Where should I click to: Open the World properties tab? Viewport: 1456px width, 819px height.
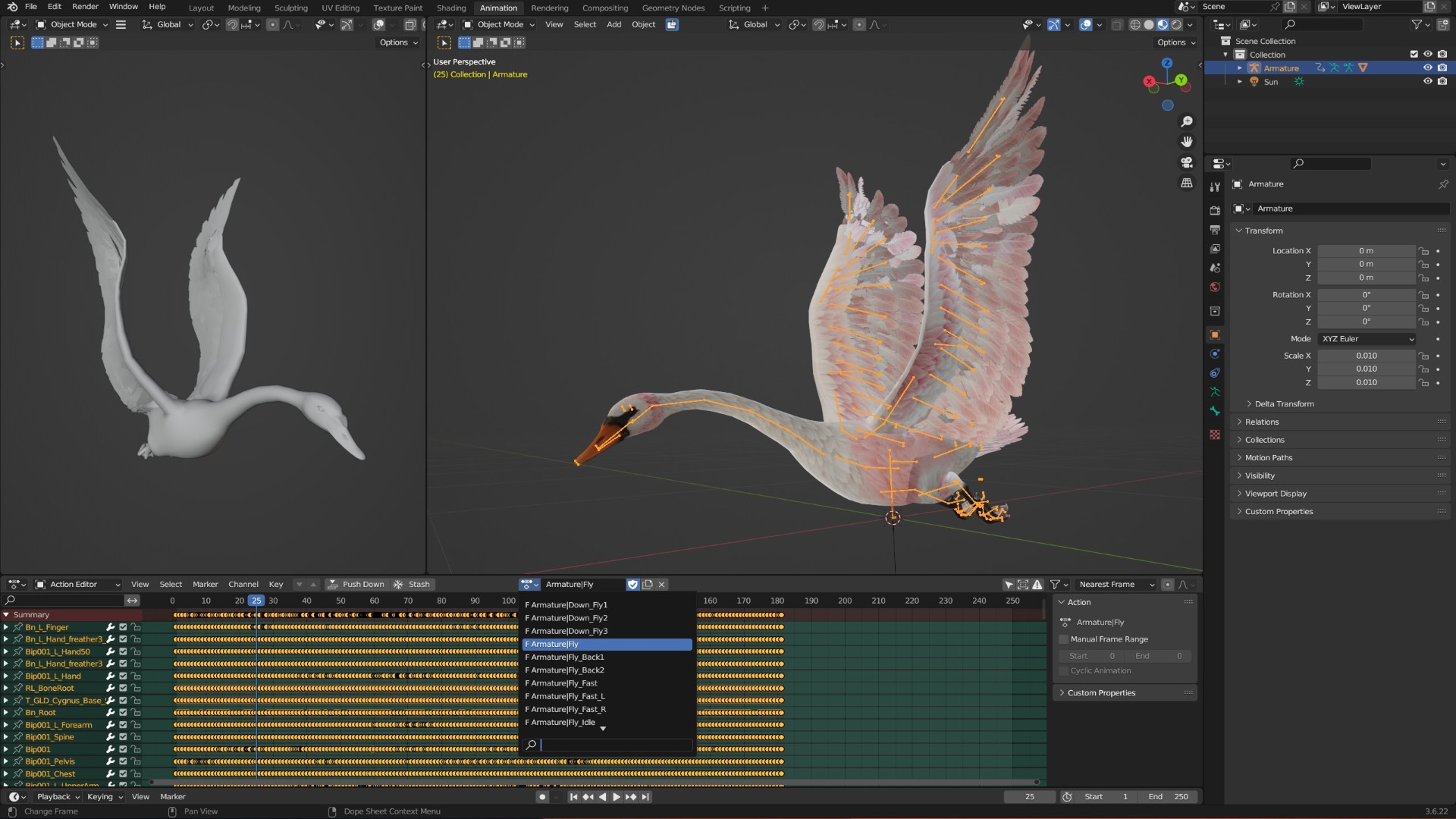[x=1215, y=287]
